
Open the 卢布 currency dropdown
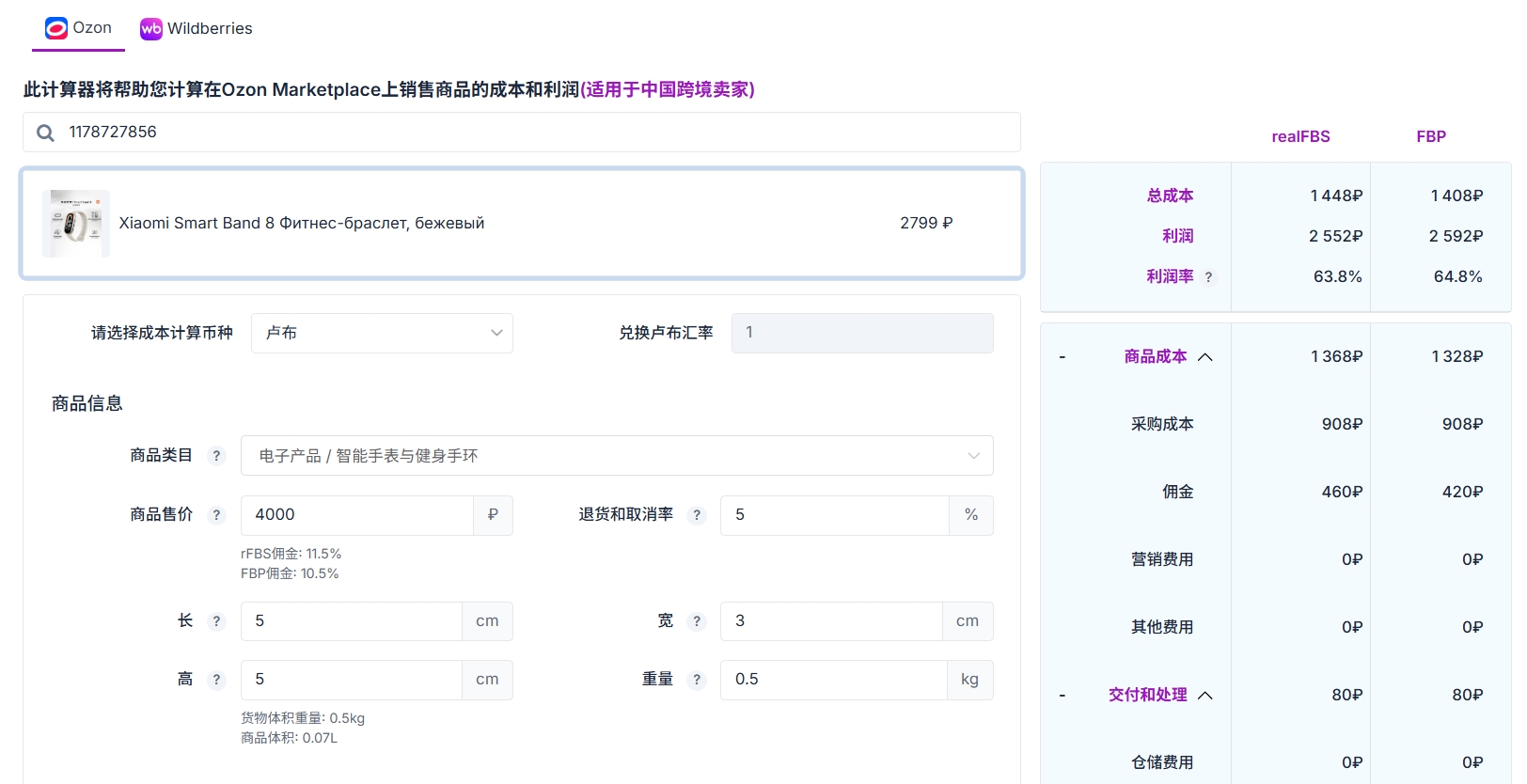pyautogui.click(x=382, y=333)
